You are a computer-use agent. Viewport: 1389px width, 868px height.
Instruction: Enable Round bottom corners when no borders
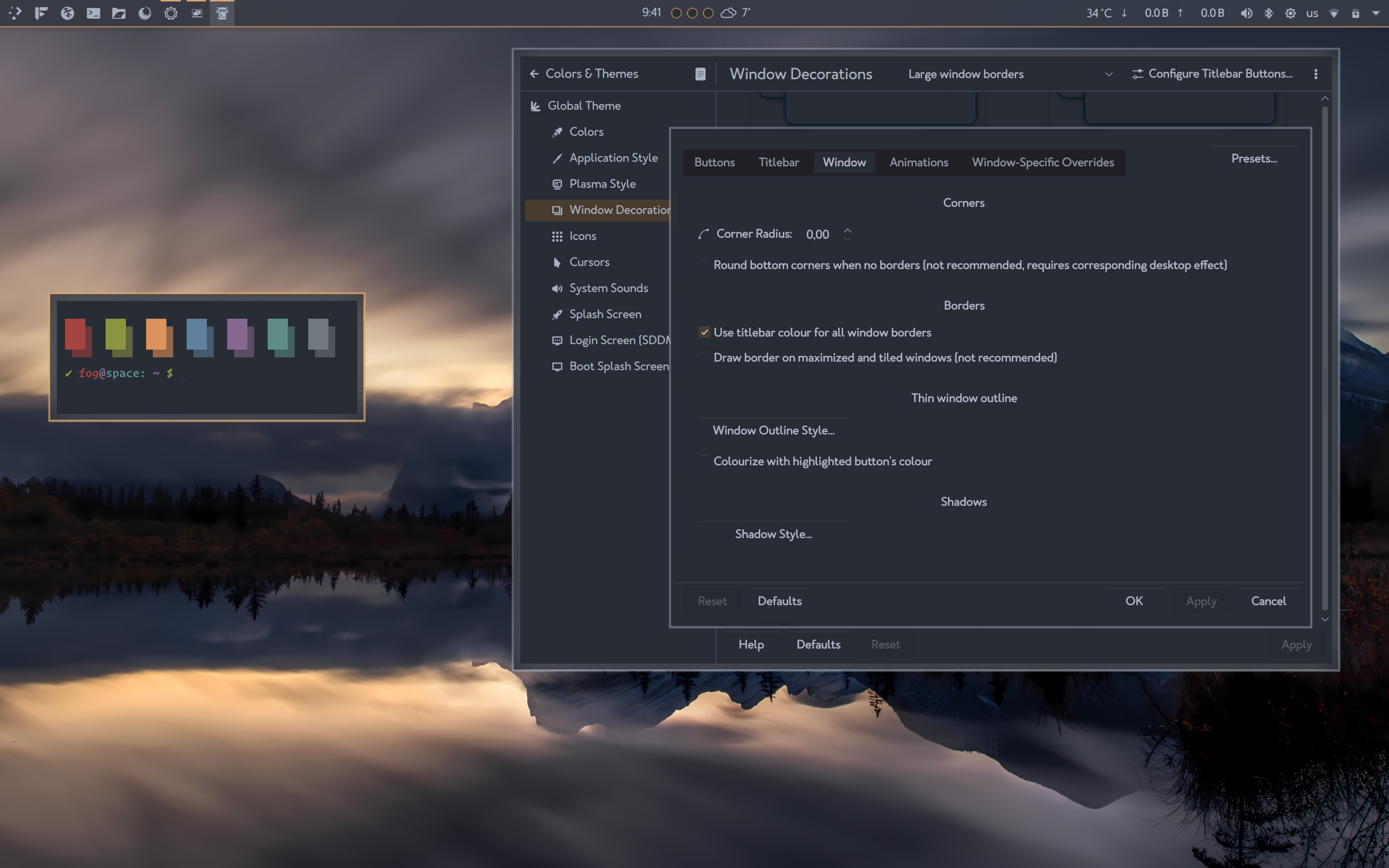click(x=704, y=265)
